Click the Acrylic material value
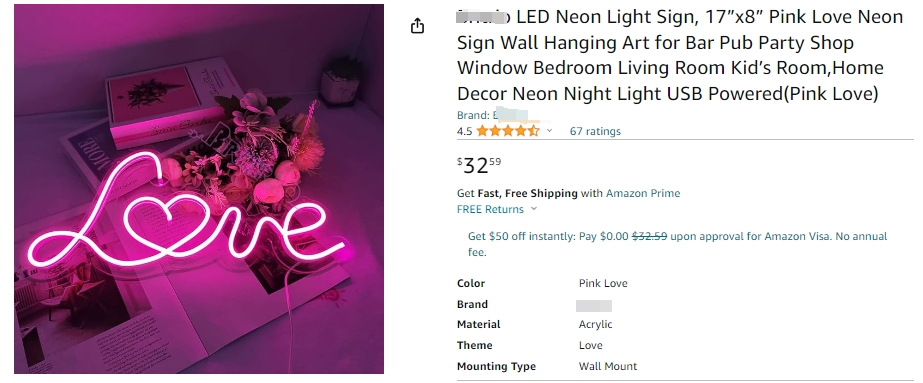This screenshot has width=923, height=383. click(595, 324)
